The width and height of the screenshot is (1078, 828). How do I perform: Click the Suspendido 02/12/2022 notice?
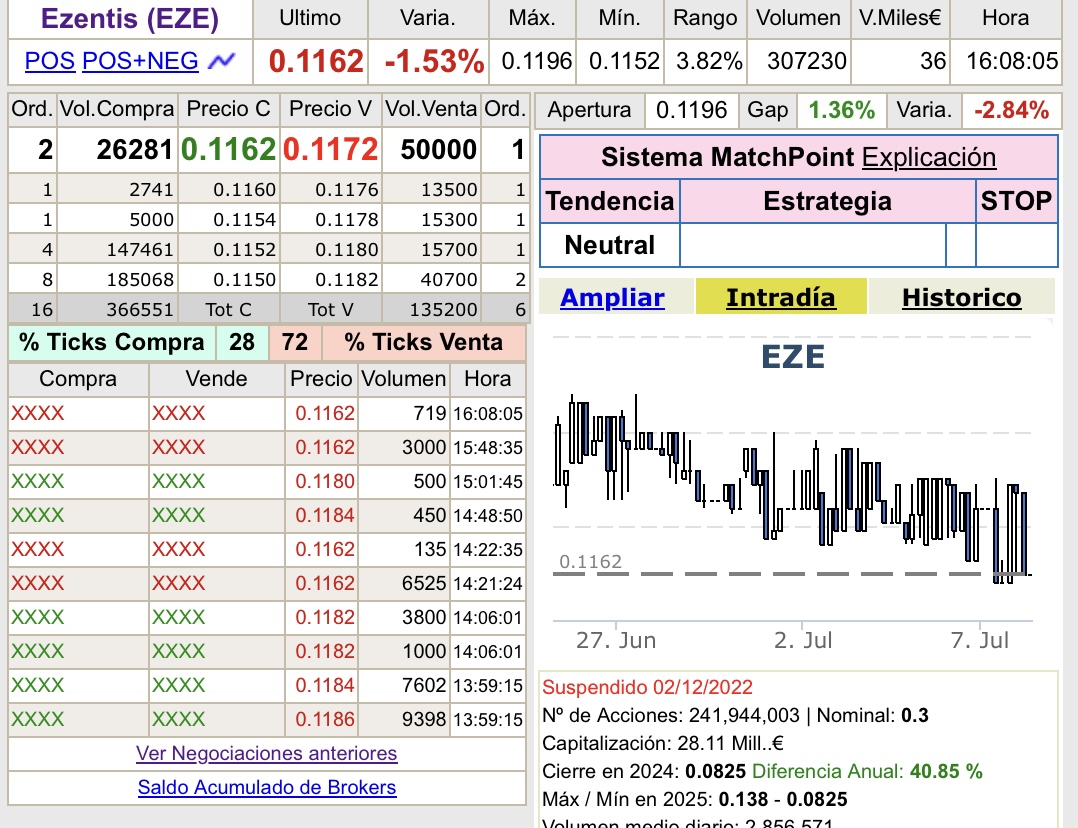[648, 688]
